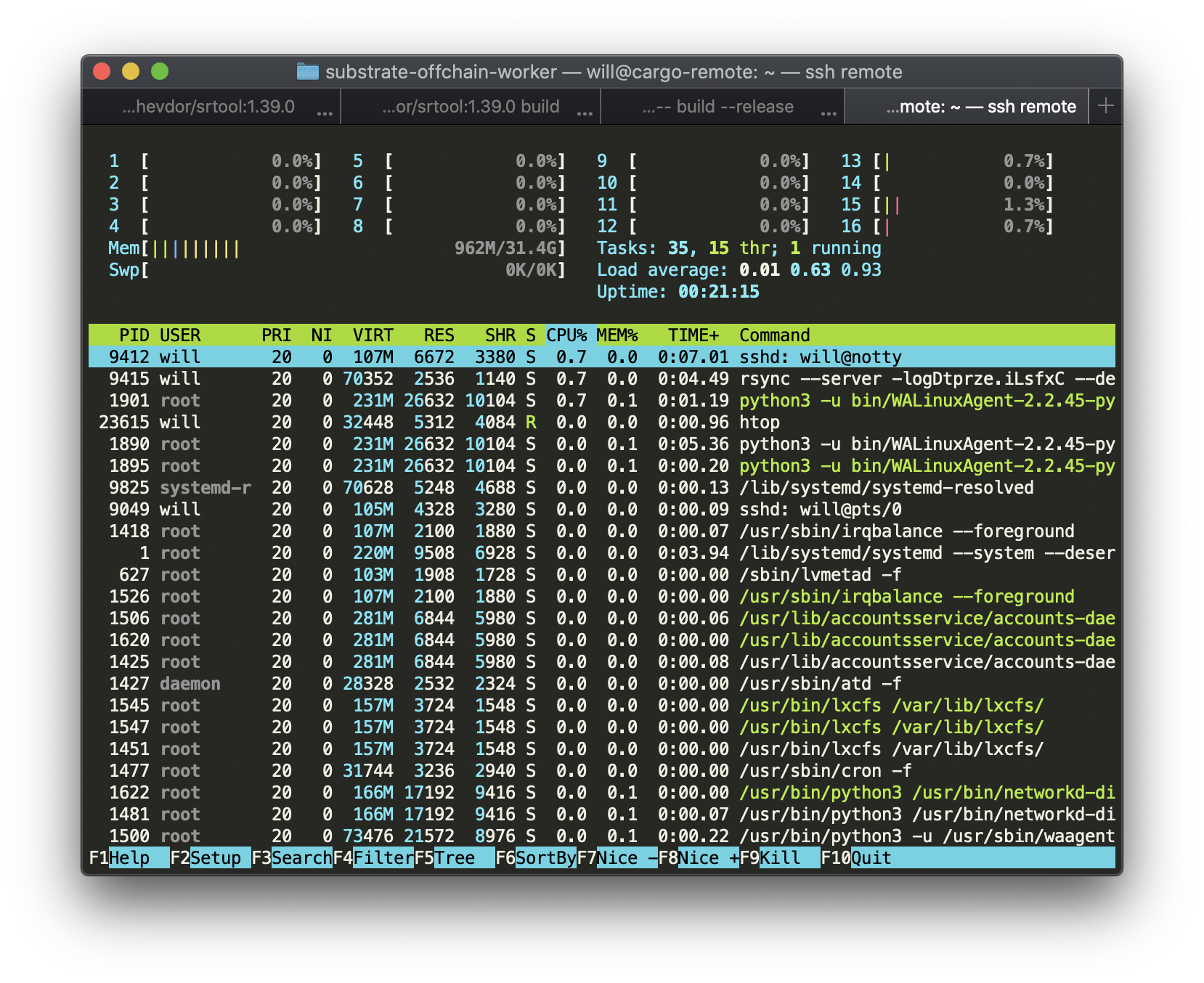Select the sshd: will@notty process row
Viewport: 1204px width, 983px height.
(x=602, y=356)
